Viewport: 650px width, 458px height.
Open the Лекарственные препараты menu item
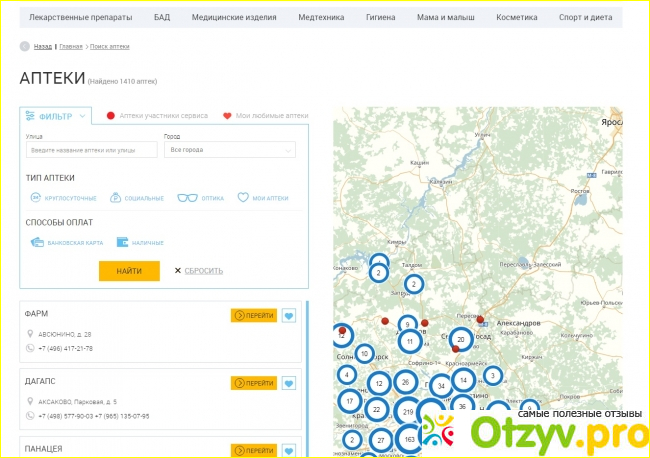(79, 18)
